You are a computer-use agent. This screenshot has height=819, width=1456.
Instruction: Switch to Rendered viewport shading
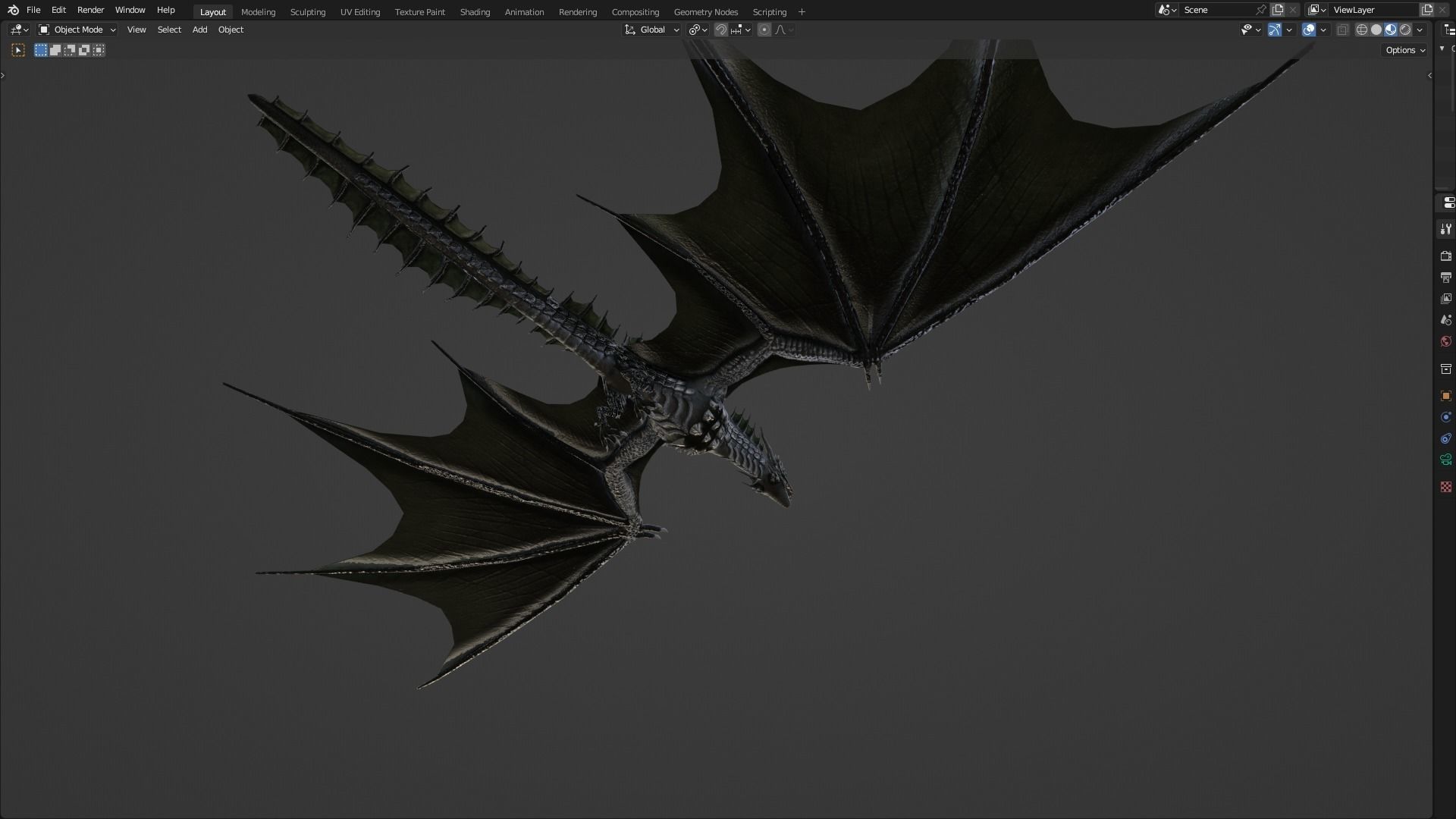tap(1405, 30)
